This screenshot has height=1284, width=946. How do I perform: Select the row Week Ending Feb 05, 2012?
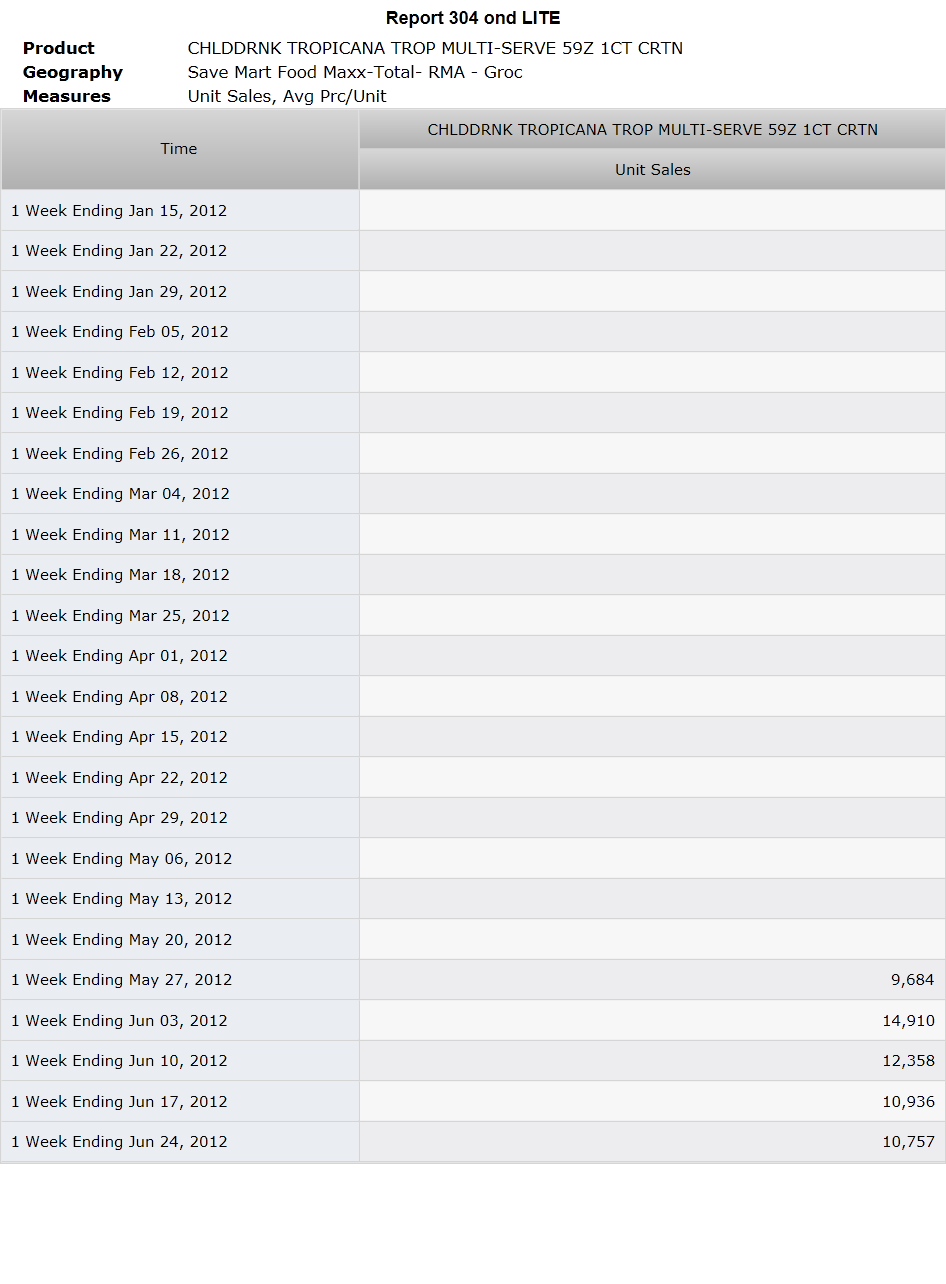point(473,332)
